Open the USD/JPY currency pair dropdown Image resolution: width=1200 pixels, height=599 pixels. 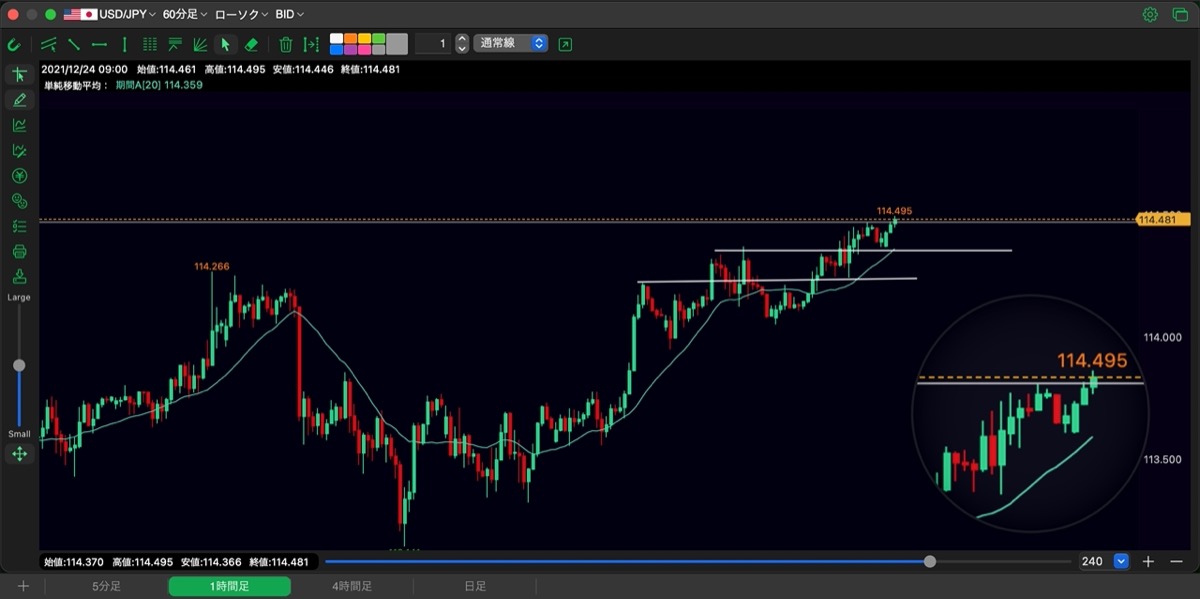tap(110, 14)
